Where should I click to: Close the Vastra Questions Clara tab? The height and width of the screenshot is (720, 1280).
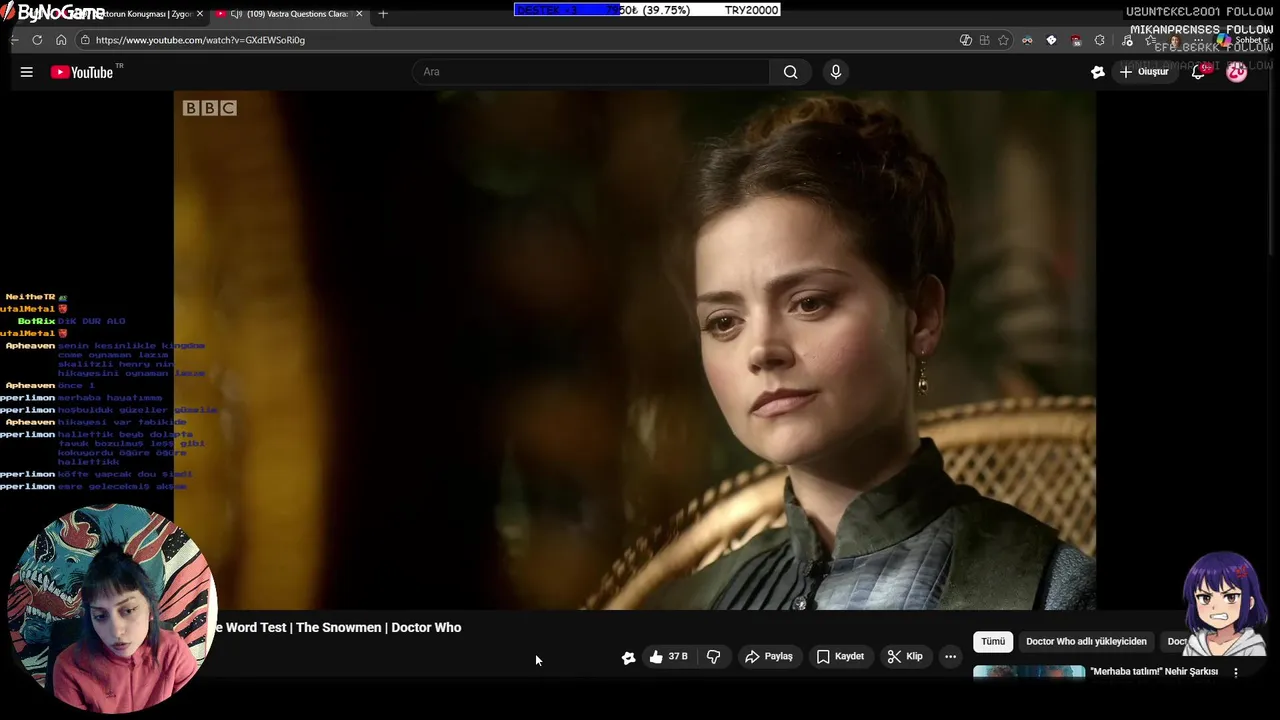coord(360,14)
